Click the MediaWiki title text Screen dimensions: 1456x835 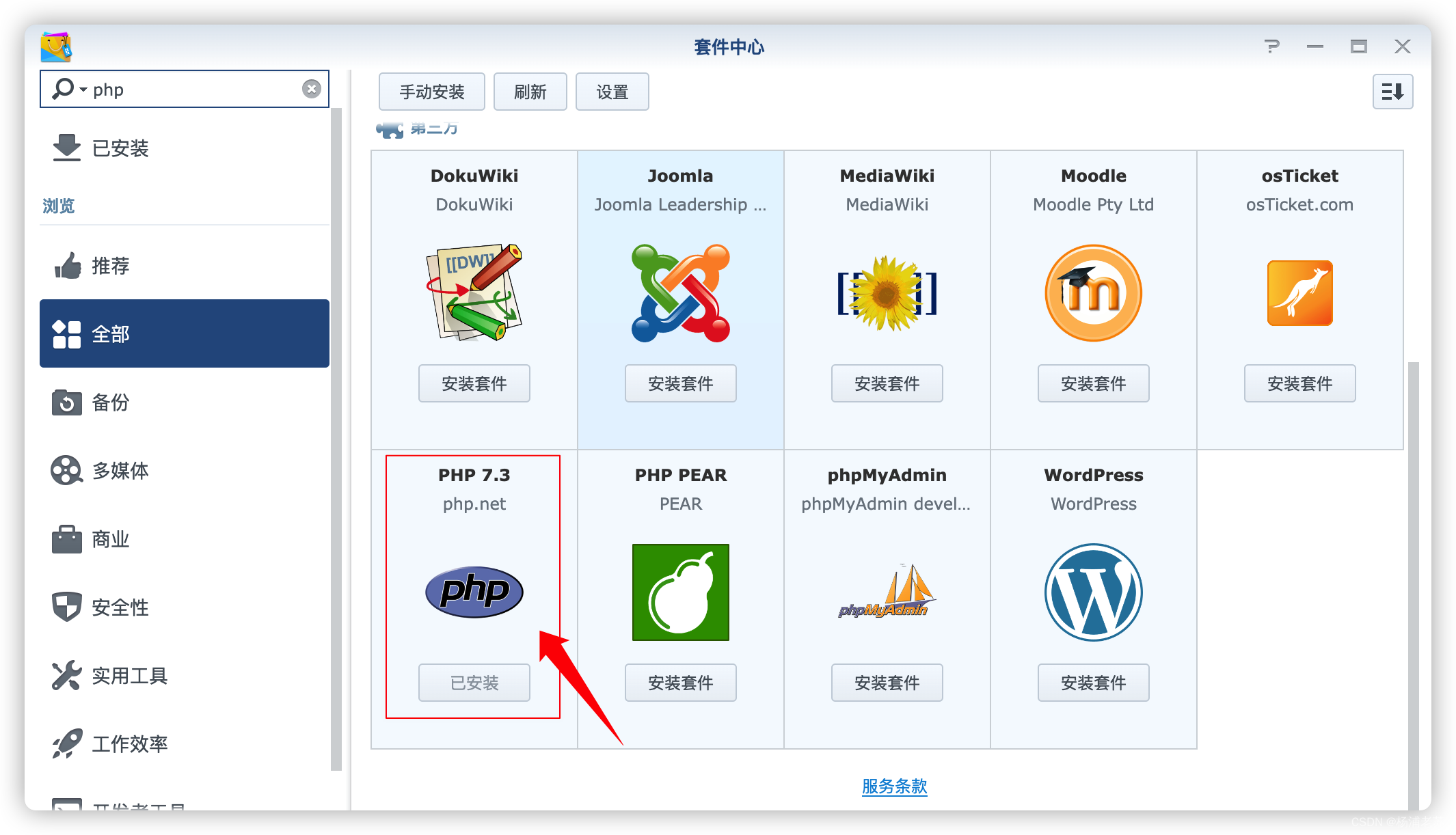tap(887, 176)
